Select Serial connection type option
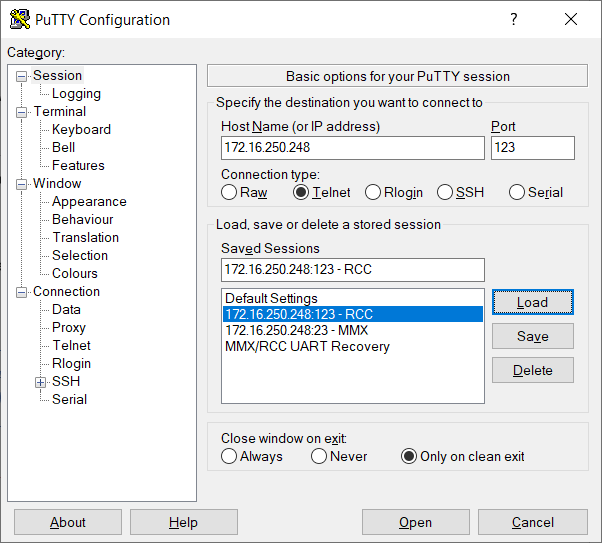The width and height of the screenshot is (602, 543). click(x=517, y=192)
